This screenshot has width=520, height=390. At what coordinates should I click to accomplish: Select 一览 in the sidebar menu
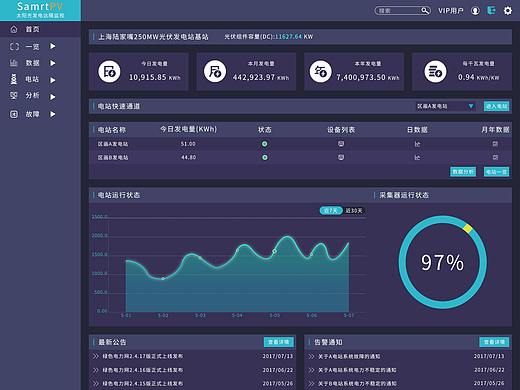click(32, 47)
